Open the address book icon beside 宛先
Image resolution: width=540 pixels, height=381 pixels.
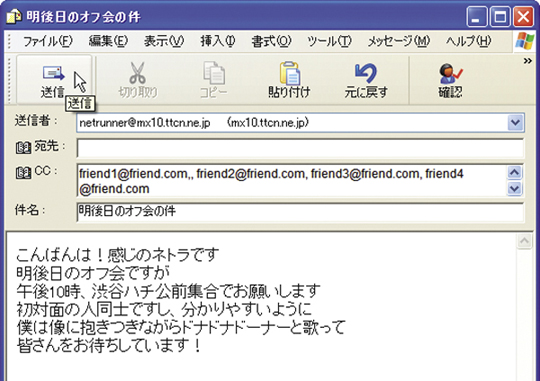[x=23, y=148]
